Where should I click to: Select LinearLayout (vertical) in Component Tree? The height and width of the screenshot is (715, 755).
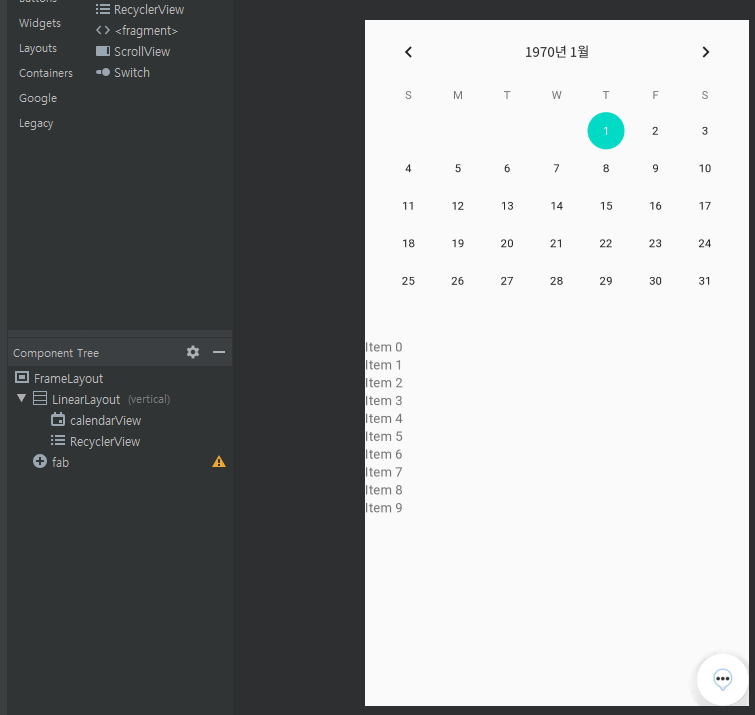(111, 400)
